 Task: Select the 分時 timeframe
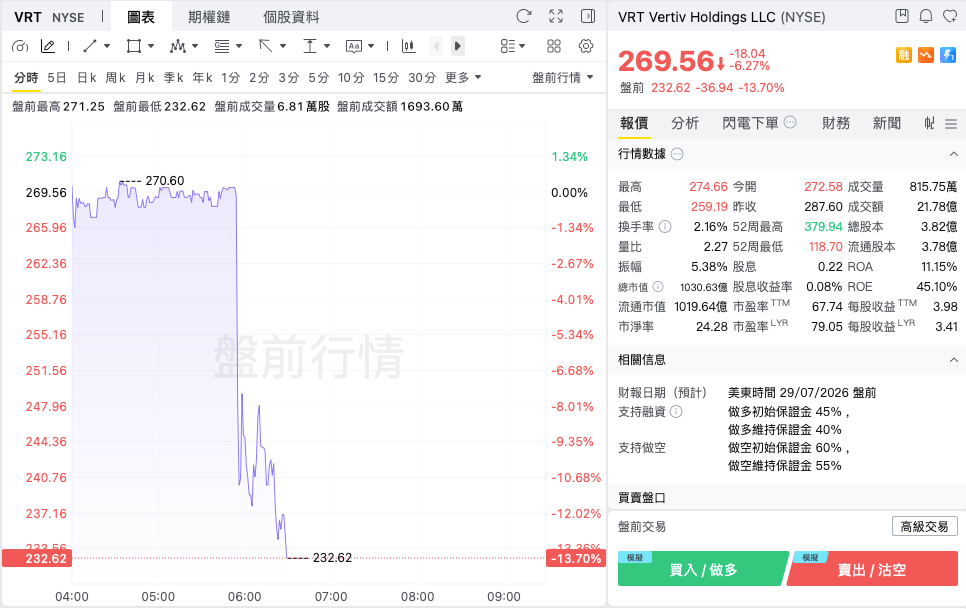(26, 78)
